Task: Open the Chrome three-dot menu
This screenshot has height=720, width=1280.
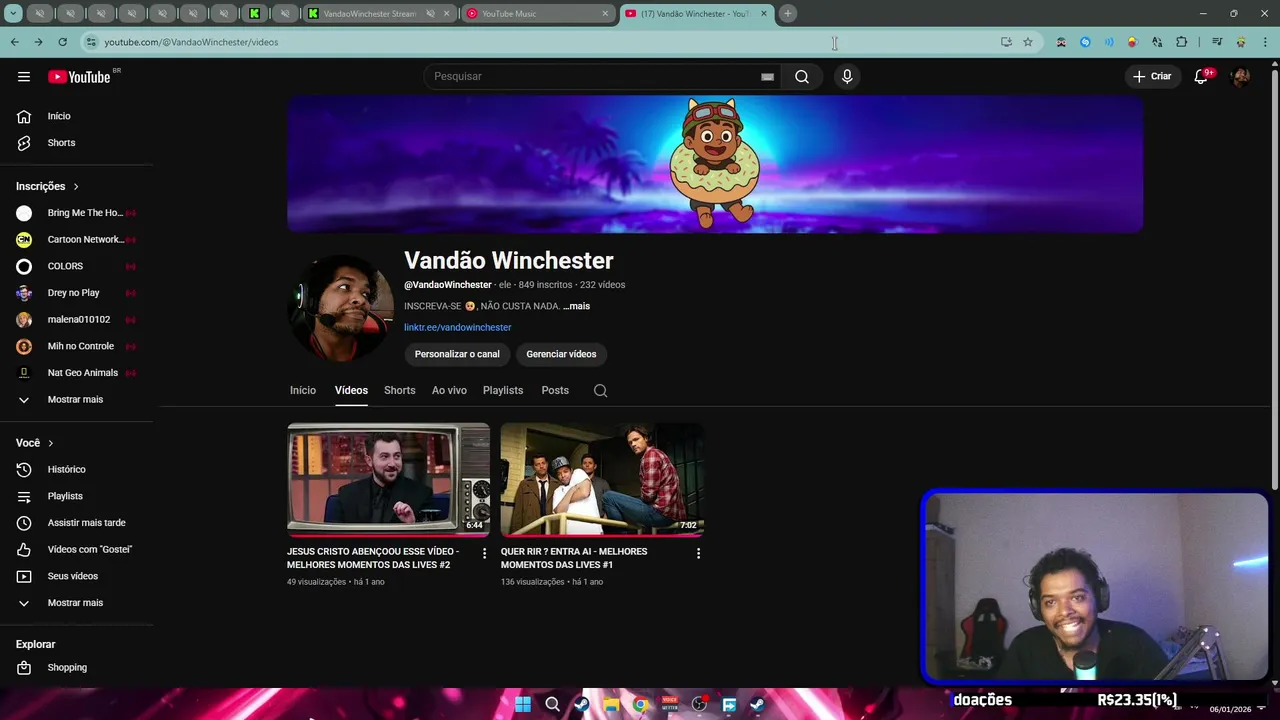Action: [x=1265, y=42]
